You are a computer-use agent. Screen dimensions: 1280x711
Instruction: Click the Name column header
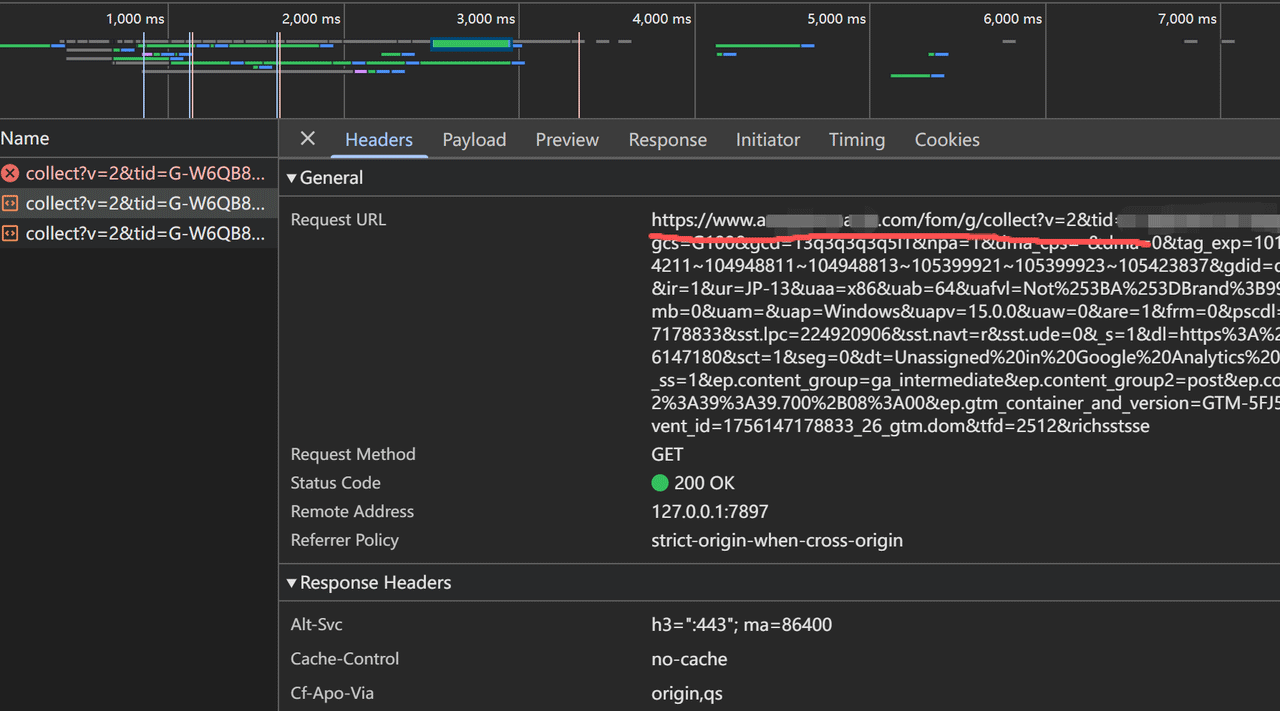pos(25,139)
